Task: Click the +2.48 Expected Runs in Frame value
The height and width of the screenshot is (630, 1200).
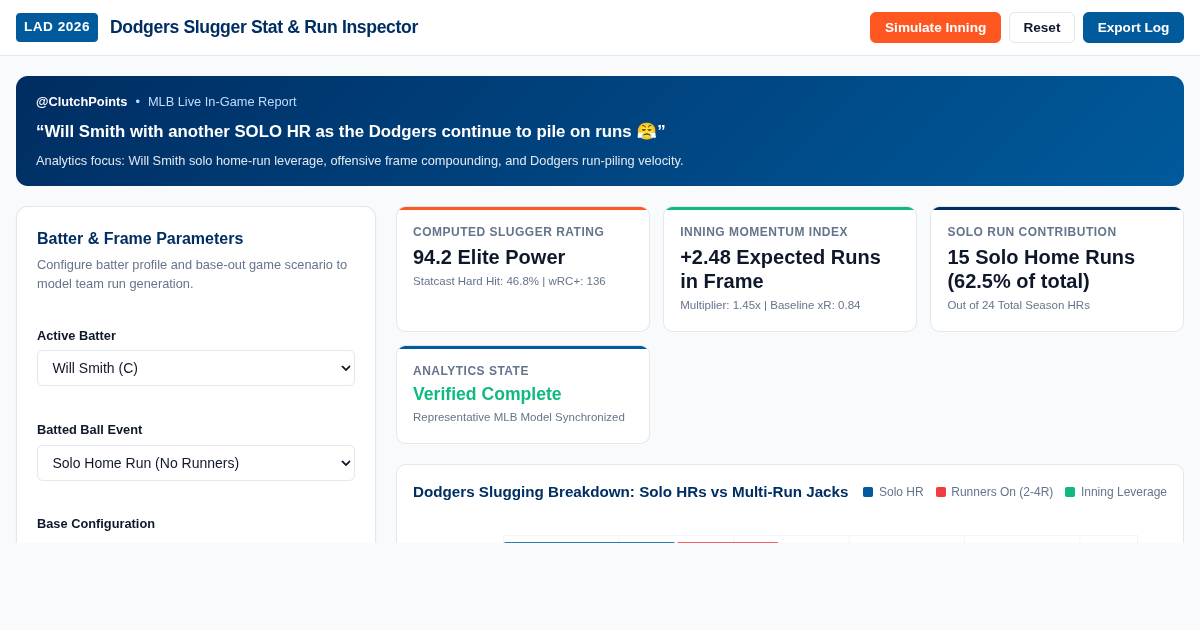Action: point(780,269)
